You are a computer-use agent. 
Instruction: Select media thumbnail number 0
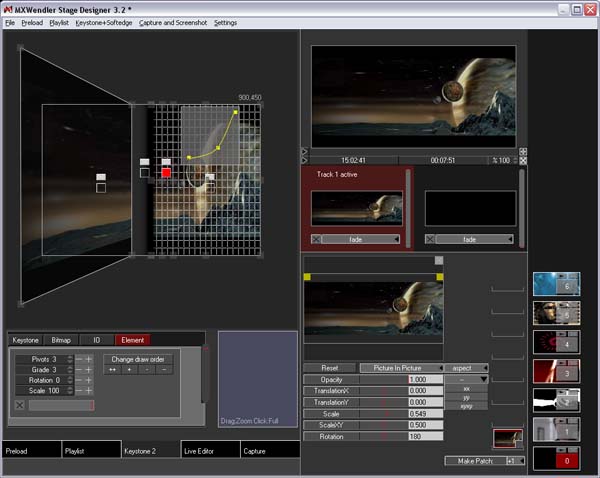click(x=556, y=458)
